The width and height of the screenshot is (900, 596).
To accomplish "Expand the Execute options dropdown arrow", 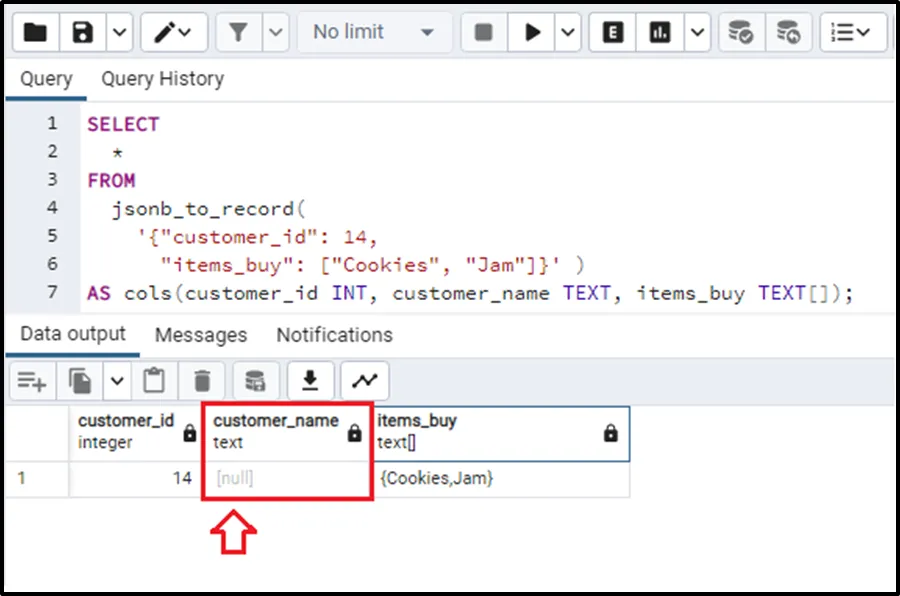I will (x=568, y=33).
